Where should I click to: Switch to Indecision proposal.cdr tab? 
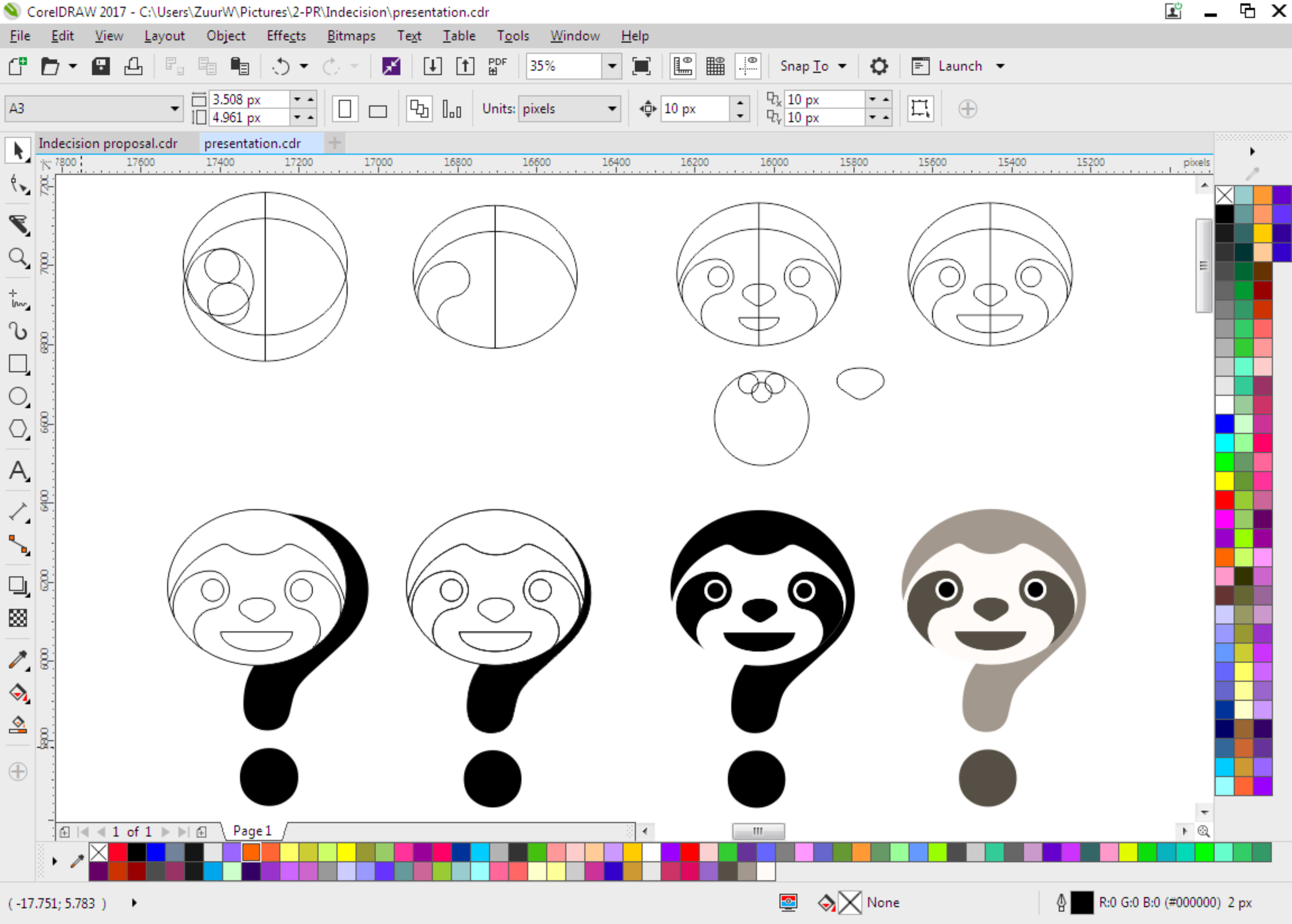click(x=108, y=143)
